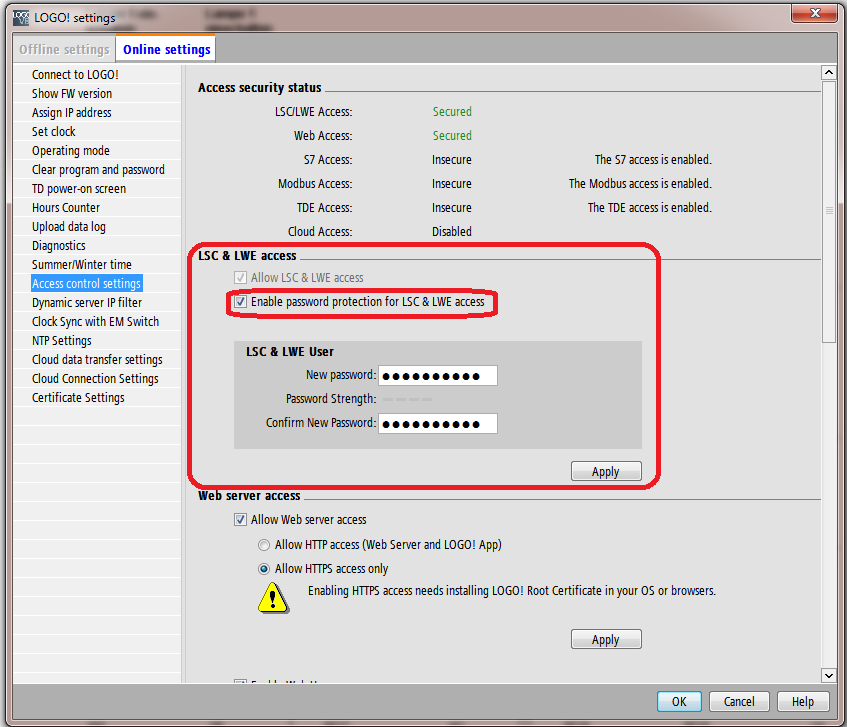
Task: Open Help for LOGO! settings
Action: pos(803,702)
